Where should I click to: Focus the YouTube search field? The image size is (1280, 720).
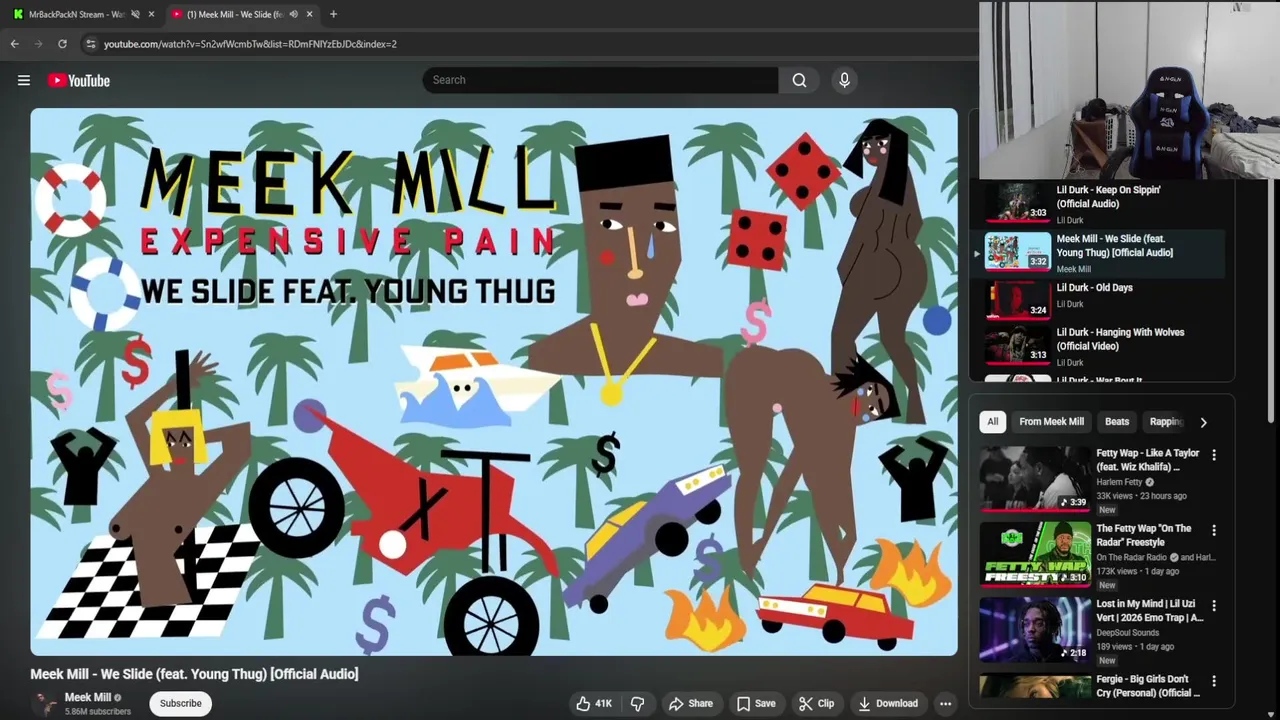(x=600, y=80)
